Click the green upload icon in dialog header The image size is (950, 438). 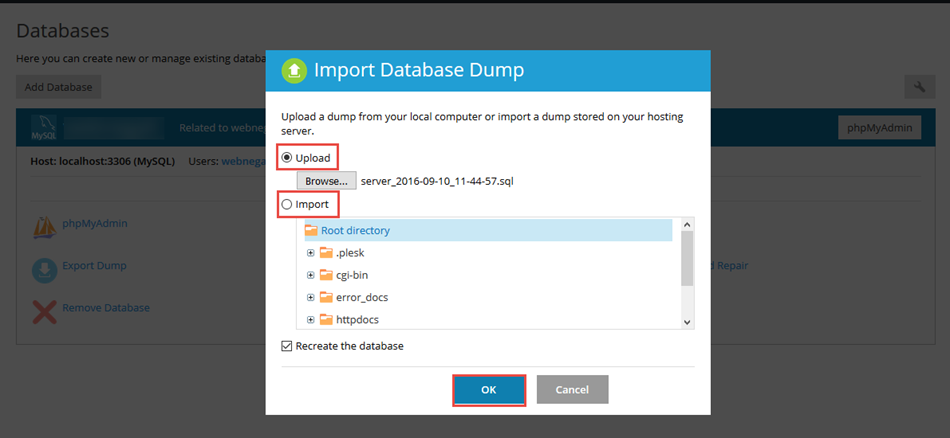(294, 71)
